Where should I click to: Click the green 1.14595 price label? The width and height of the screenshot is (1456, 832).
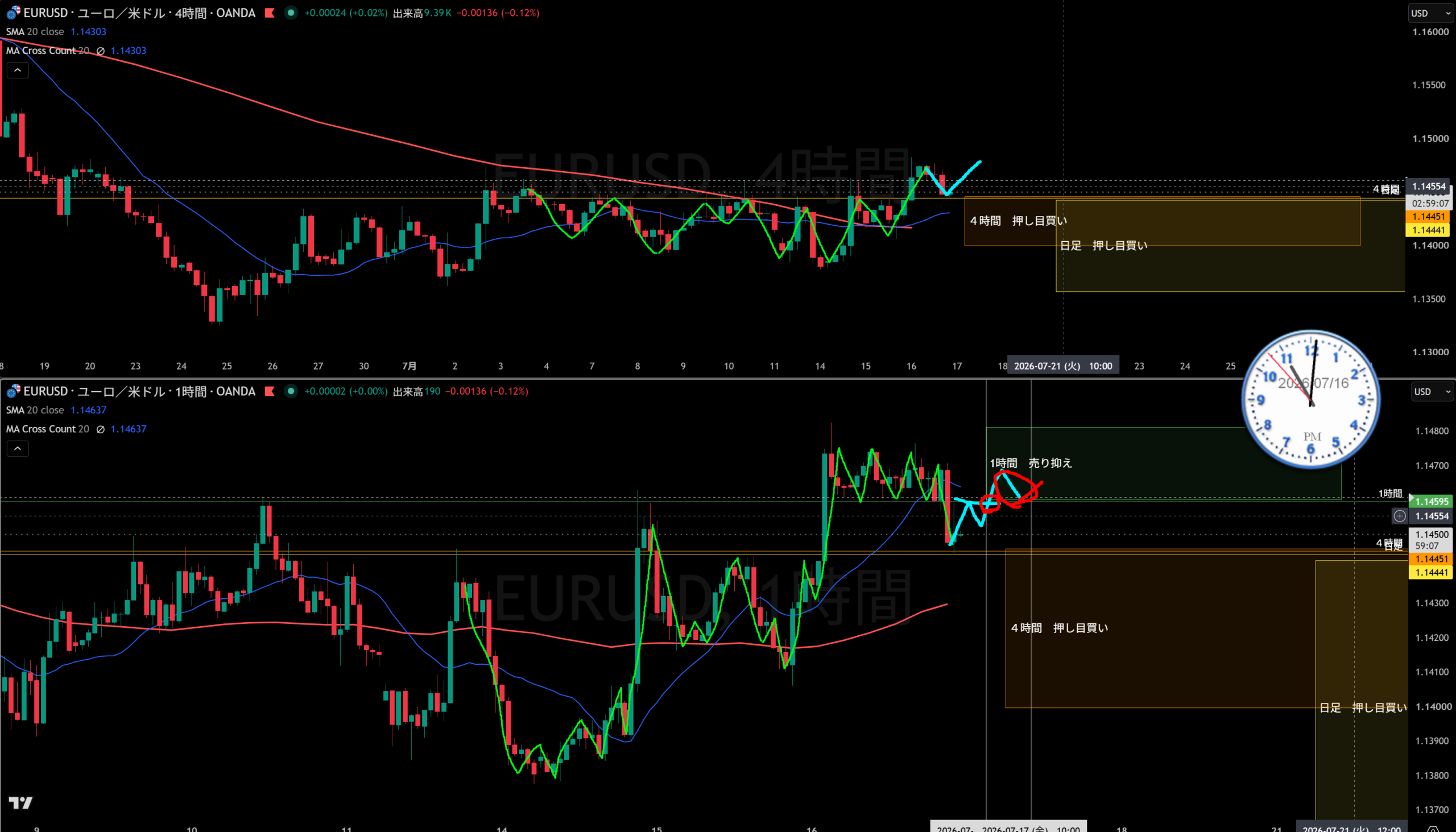1432,502
